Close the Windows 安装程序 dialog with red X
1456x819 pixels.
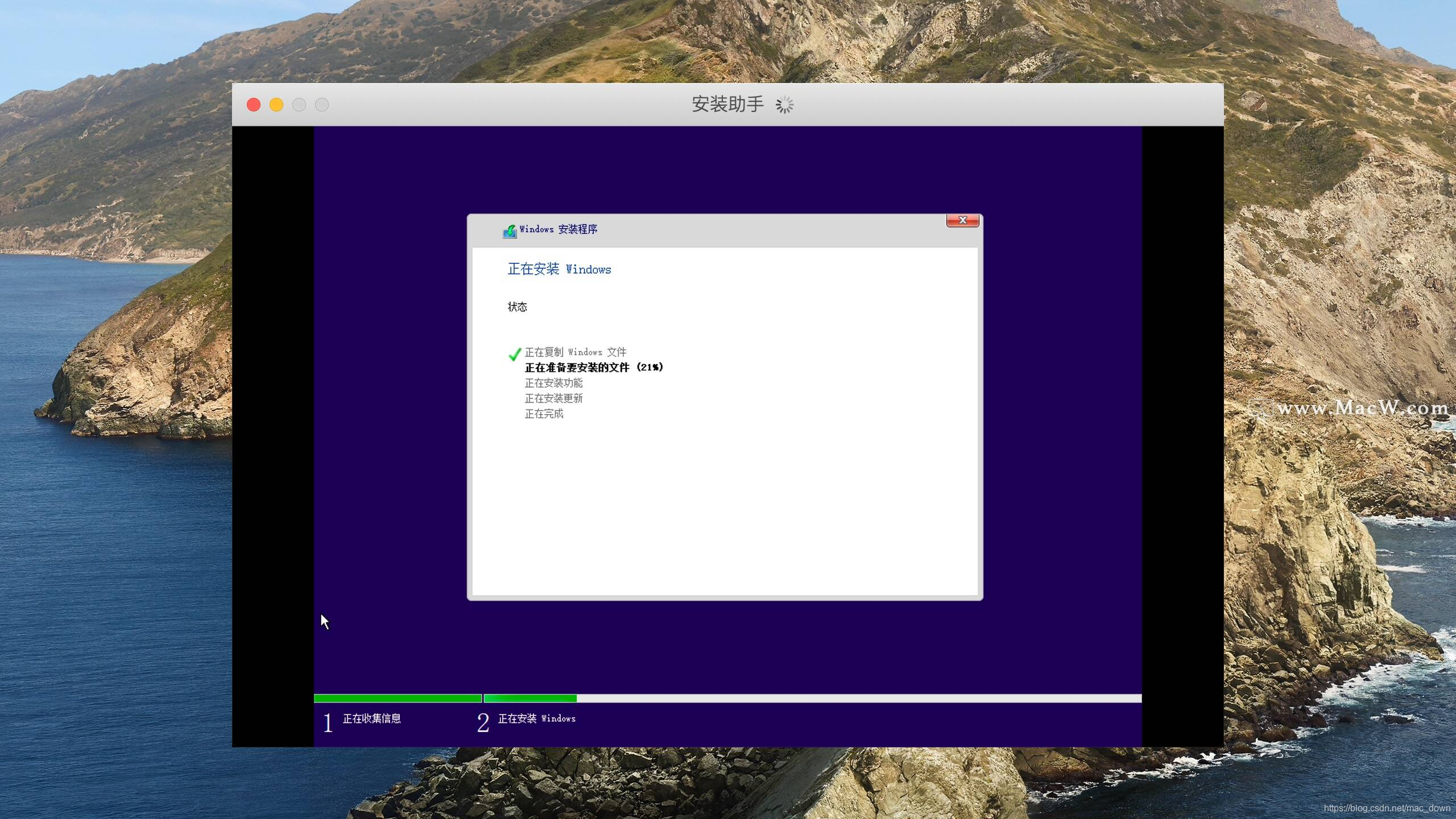pos(962,220)
